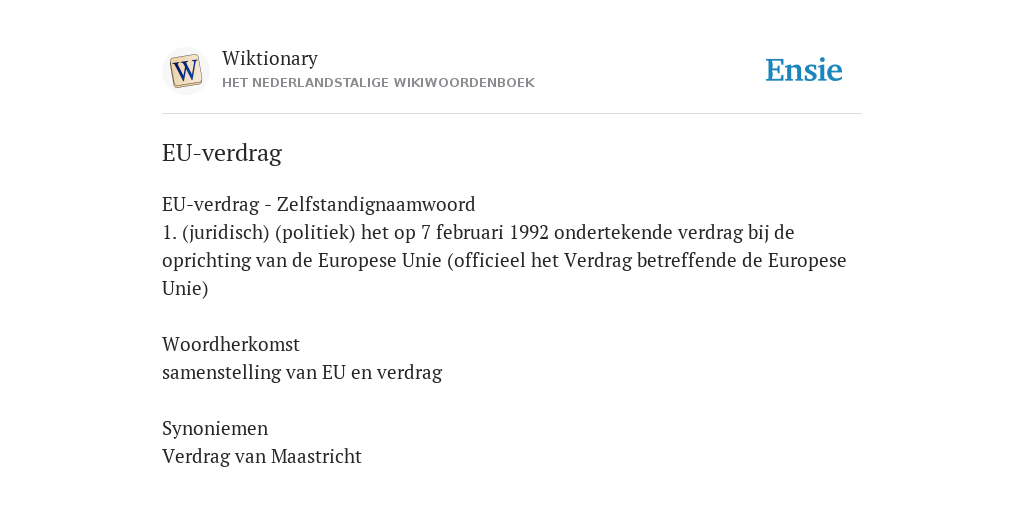Select the subtitle Het Nederlandstalige Wikiwoordenboek
The height and width of the screenshot is (512, 1024).
(x=378, y=83)
